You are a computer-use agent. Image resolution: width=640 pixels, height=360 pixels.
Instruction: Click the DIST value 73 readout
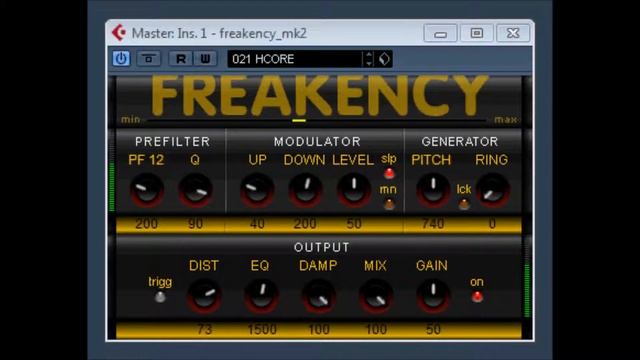(204, 329)
